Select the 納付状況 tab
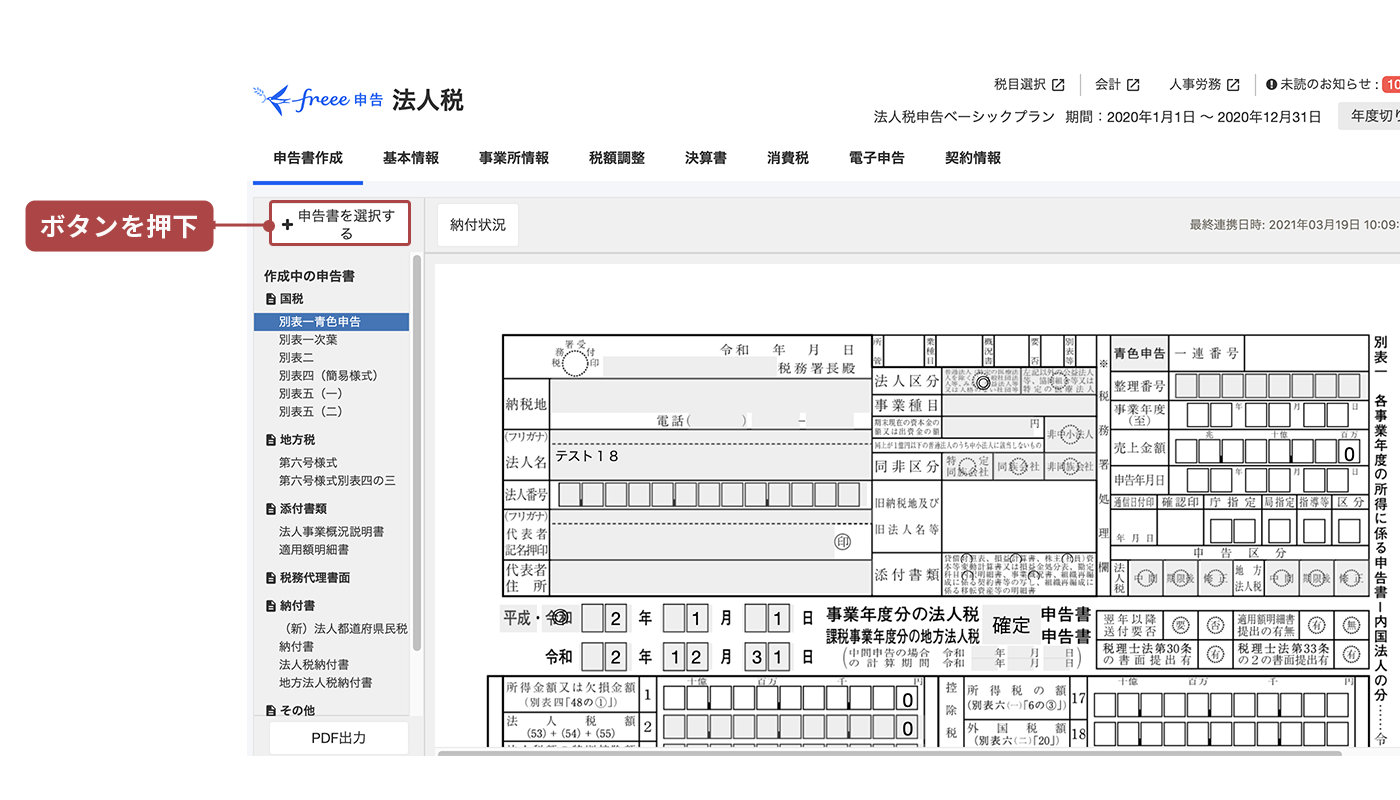The height and width of the screenshot is (800, 1400). [x=477, y=224]
